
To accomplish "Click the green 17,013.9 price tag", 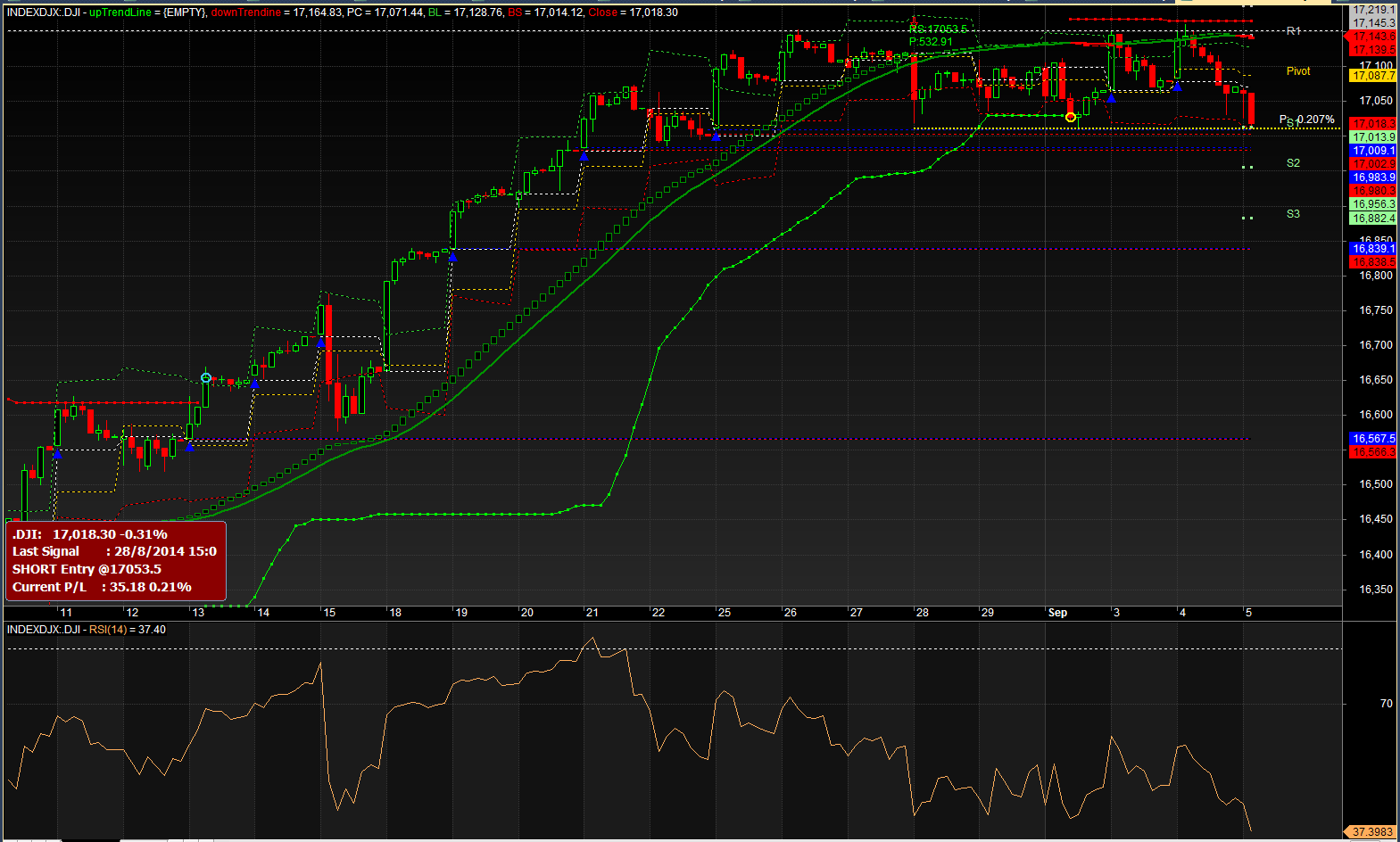I will point(1373,137).
